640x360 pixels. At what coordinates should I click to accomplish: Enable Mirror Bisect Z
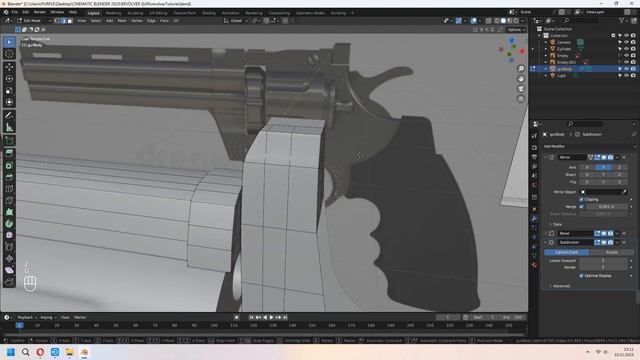coord(619,175)
